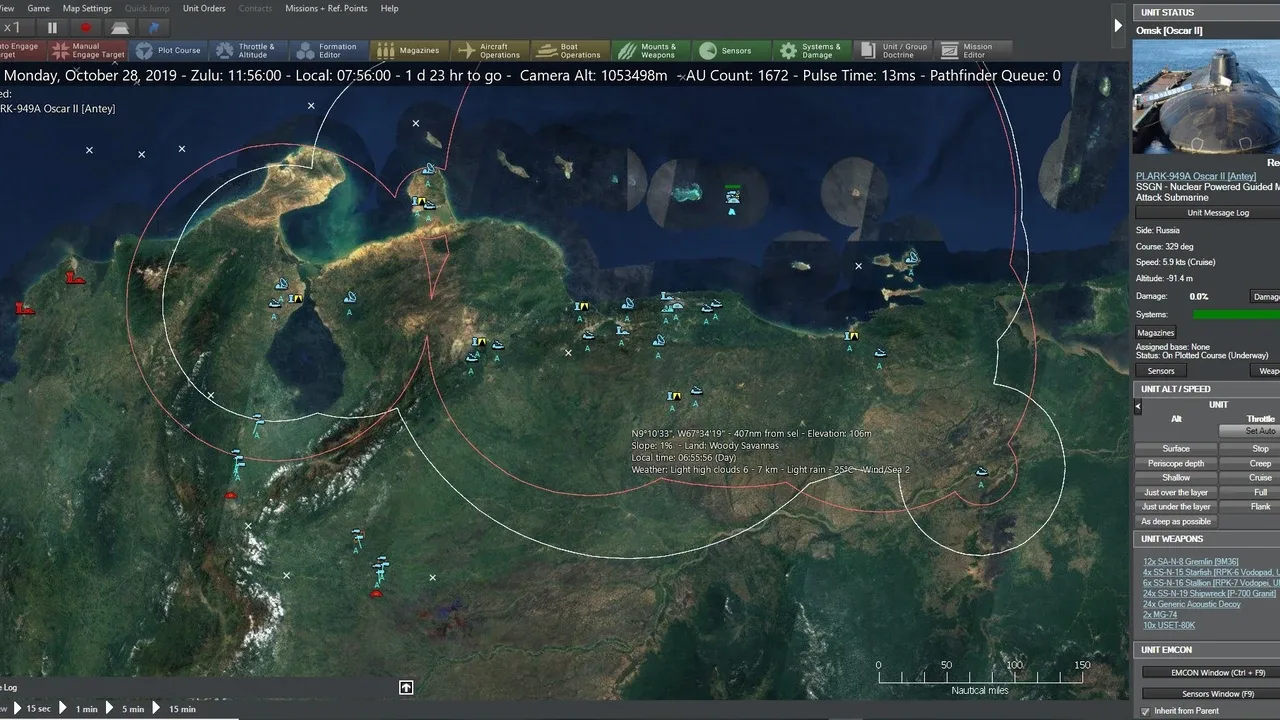Expand the message log with up-arrow icon
Screen dimensions: 1280x720
click(x=406, y=687)
